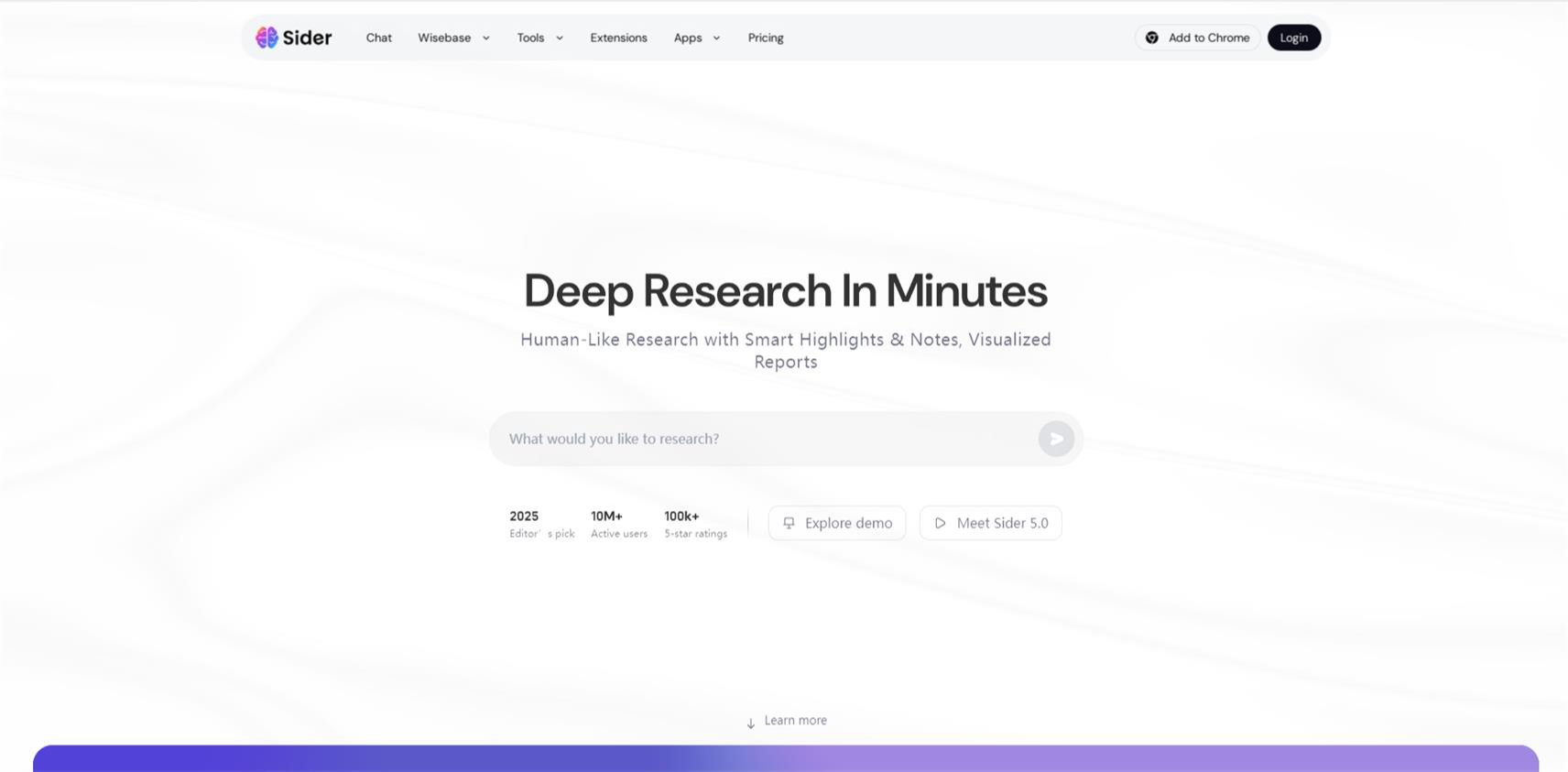
Task: Click the down arrow beside Learn more
Action: click(751, 723)
